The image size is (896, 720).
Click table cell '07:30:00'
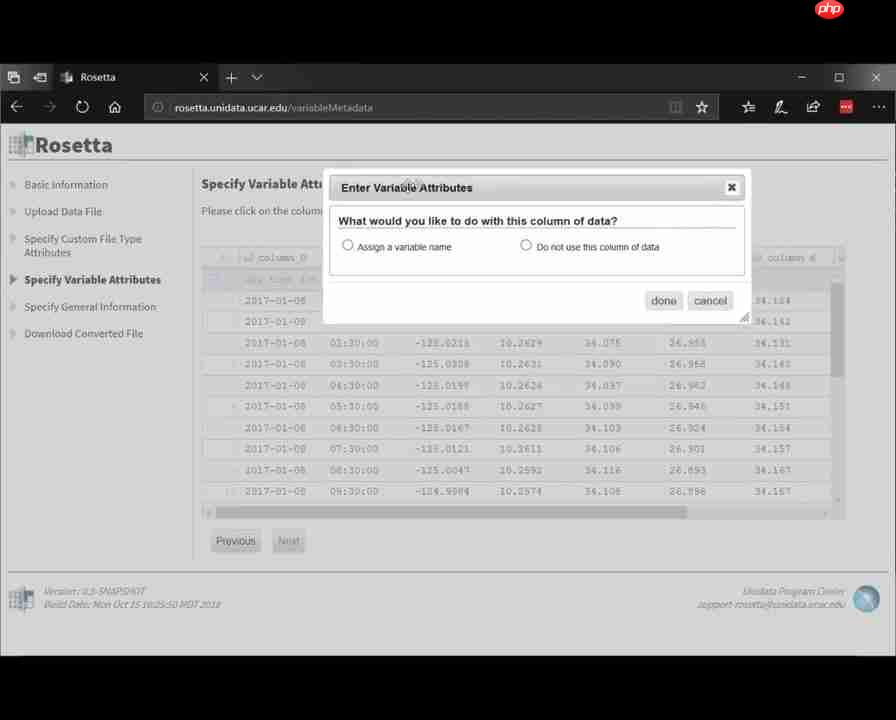point(354,449)
